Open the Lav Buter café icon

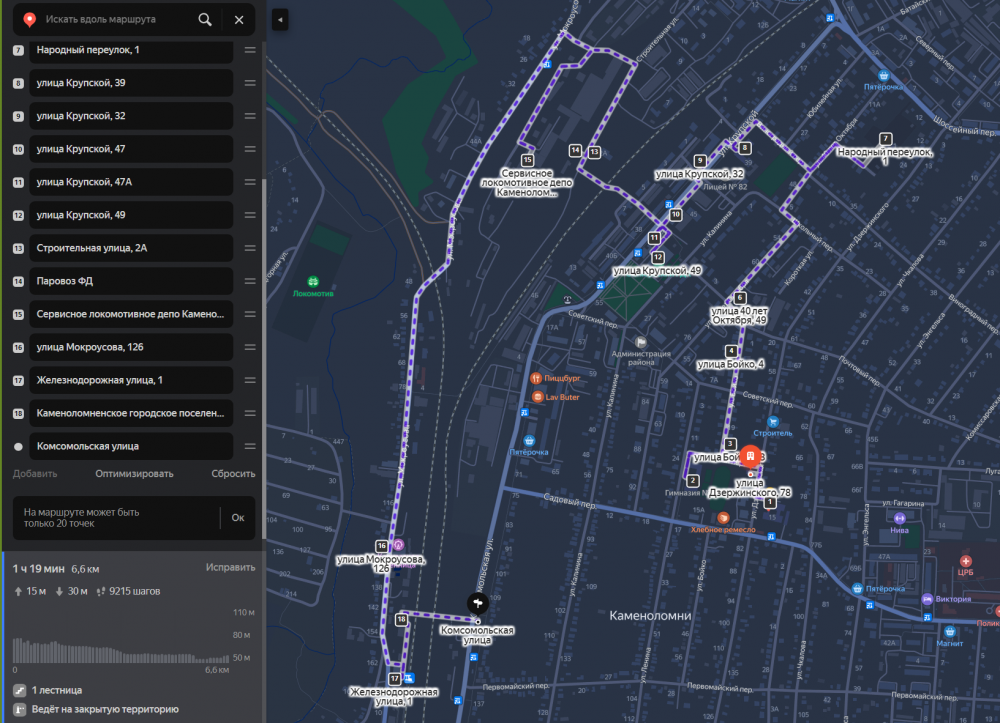coord(538,397)
